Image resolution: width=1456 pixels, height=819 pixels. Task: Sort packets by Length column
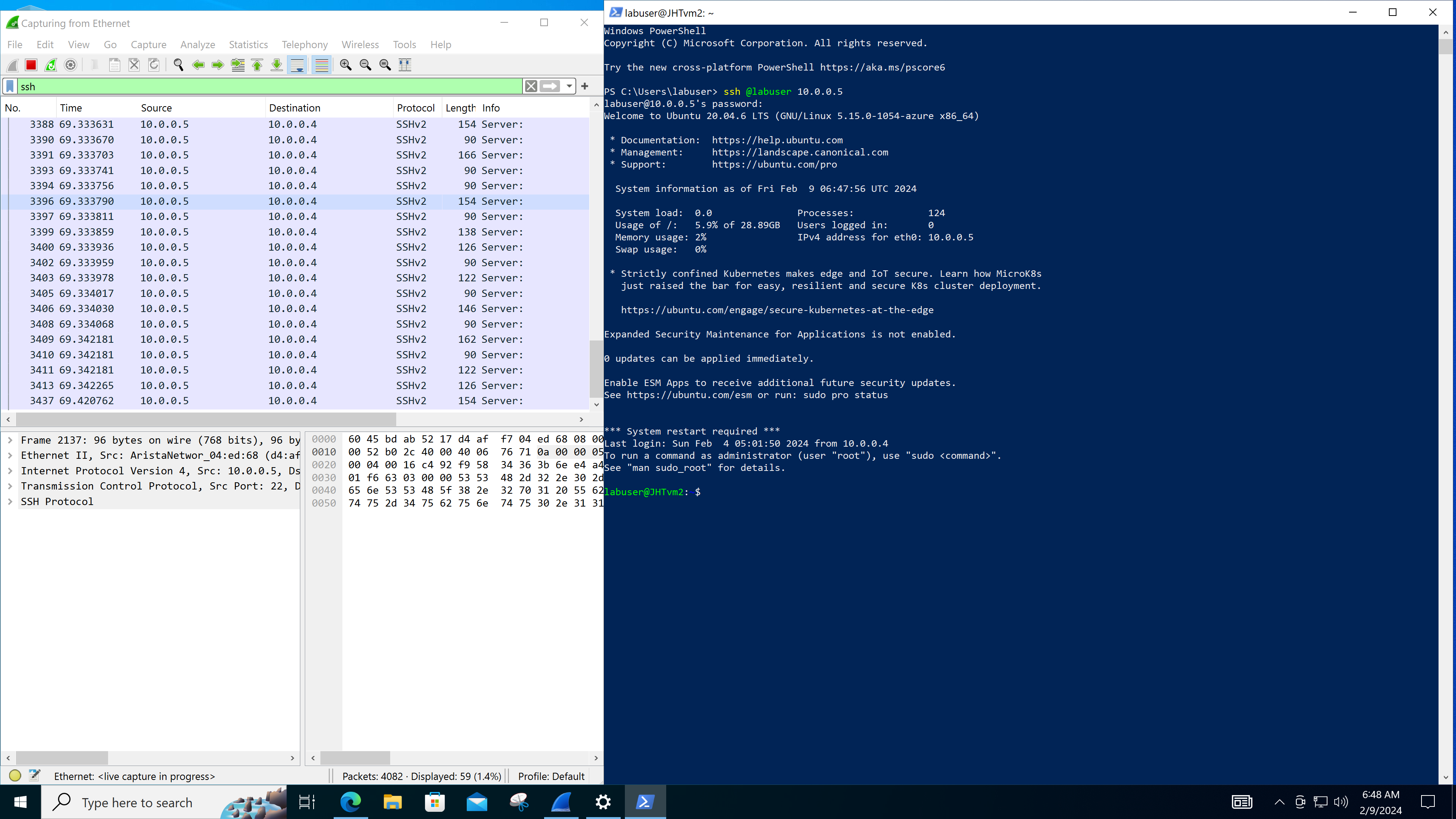click(460, 108)
